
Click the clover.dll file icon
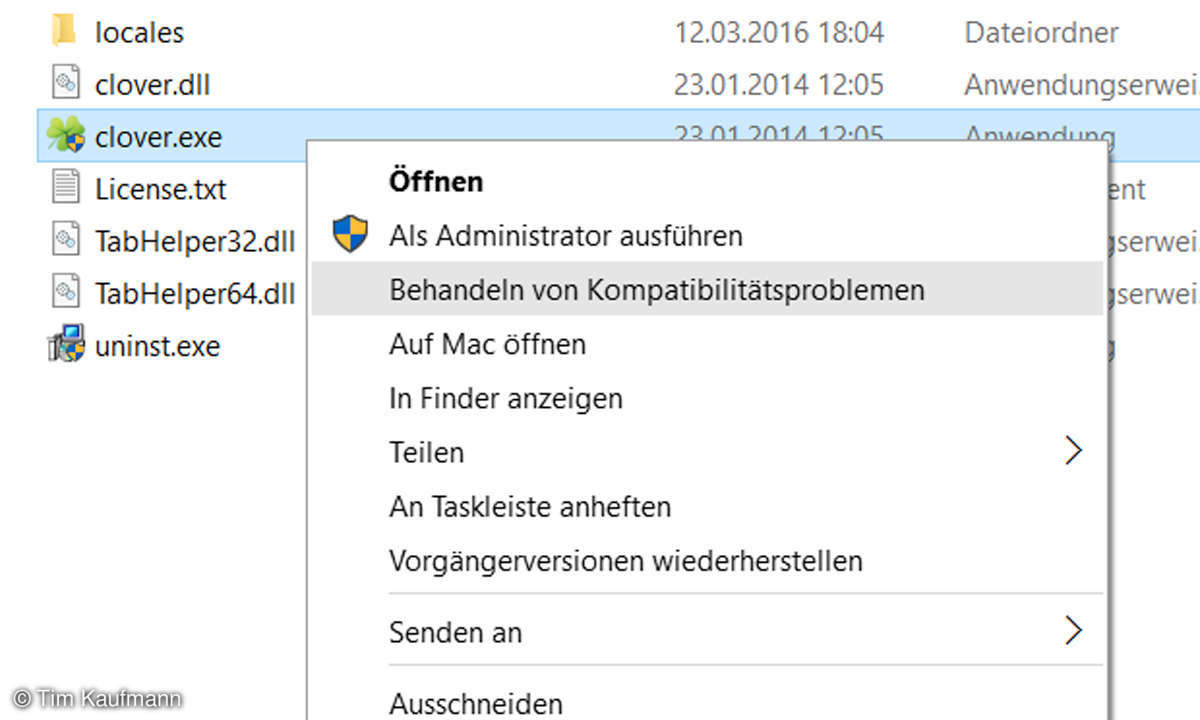(x=66, y=84)
